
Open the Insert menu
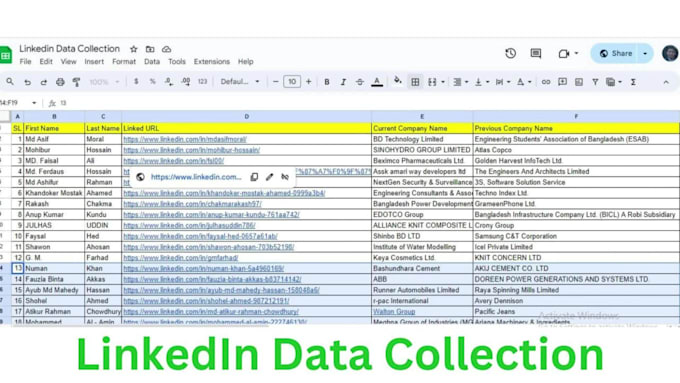94,62
